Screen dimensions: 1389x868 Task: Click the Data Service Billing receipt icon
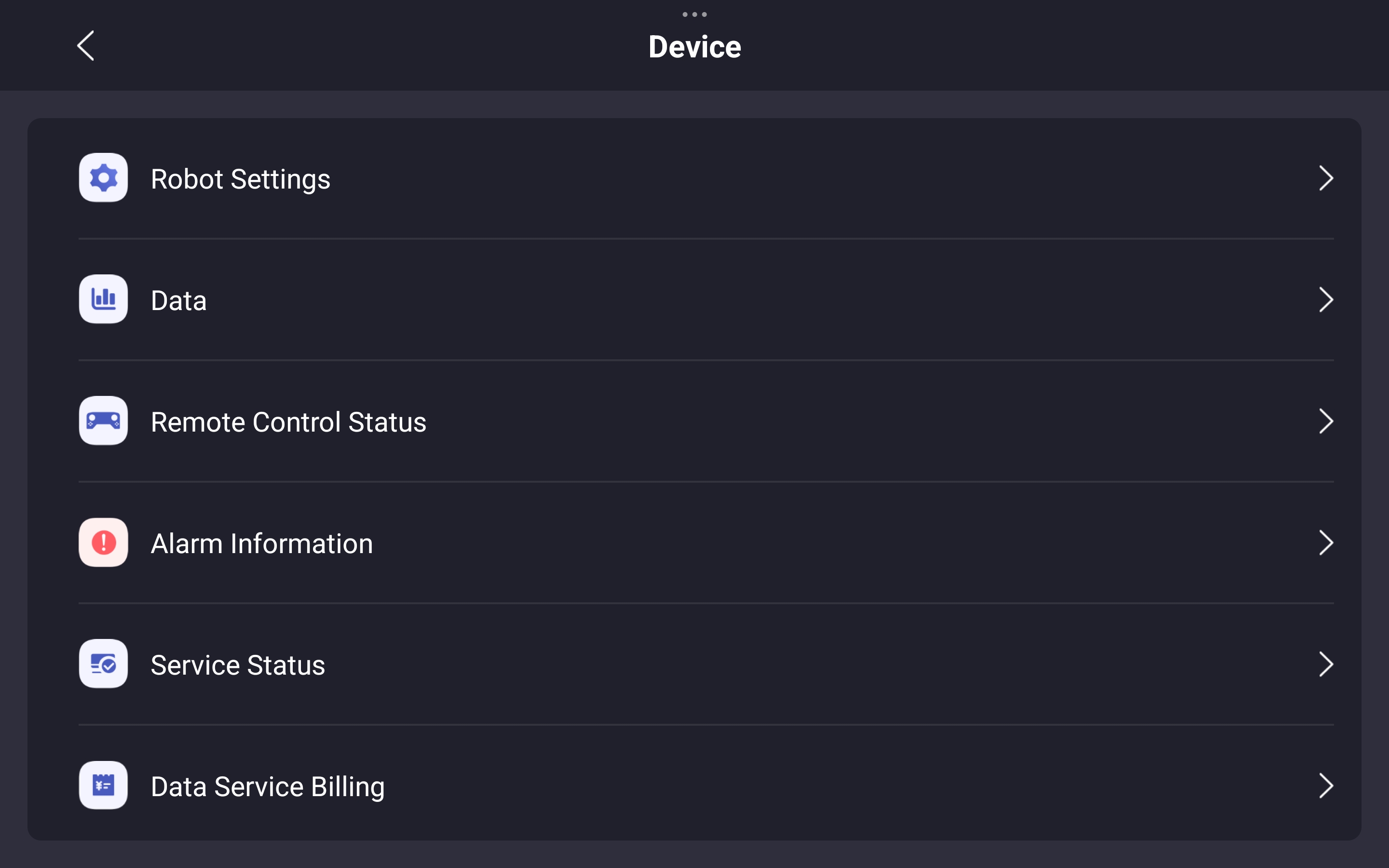coord(103,786)
